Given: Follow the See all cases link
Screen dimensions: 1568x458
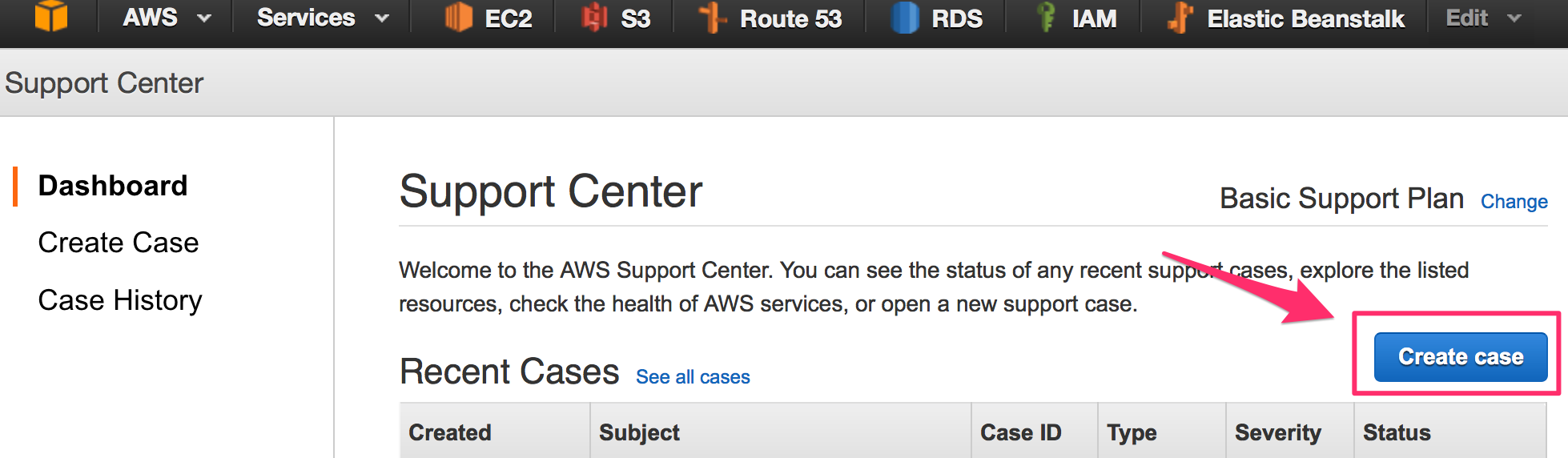Looking at the screenshot, I should pyautogui.click(x=693, y=377).
